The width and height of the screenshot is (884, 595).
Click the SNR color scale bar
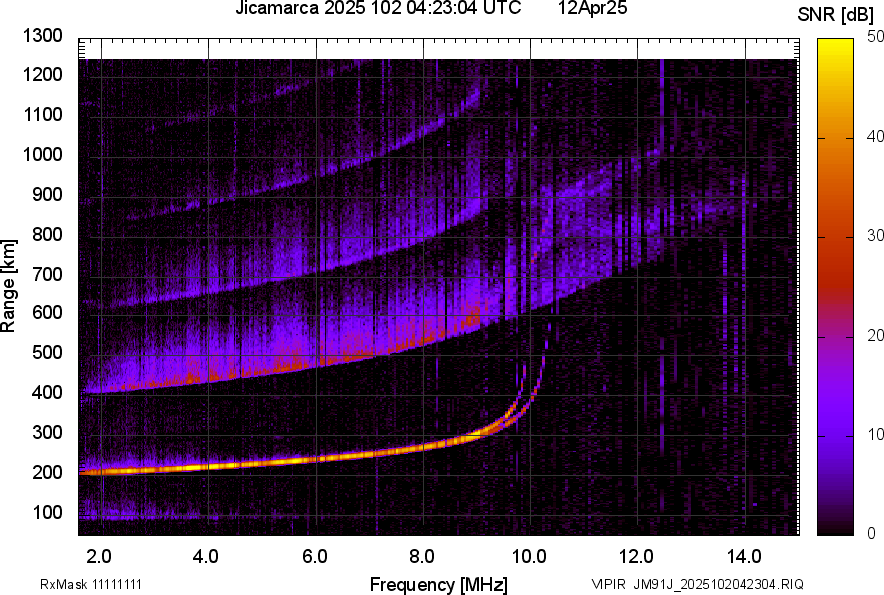click(x=835, y=287)
